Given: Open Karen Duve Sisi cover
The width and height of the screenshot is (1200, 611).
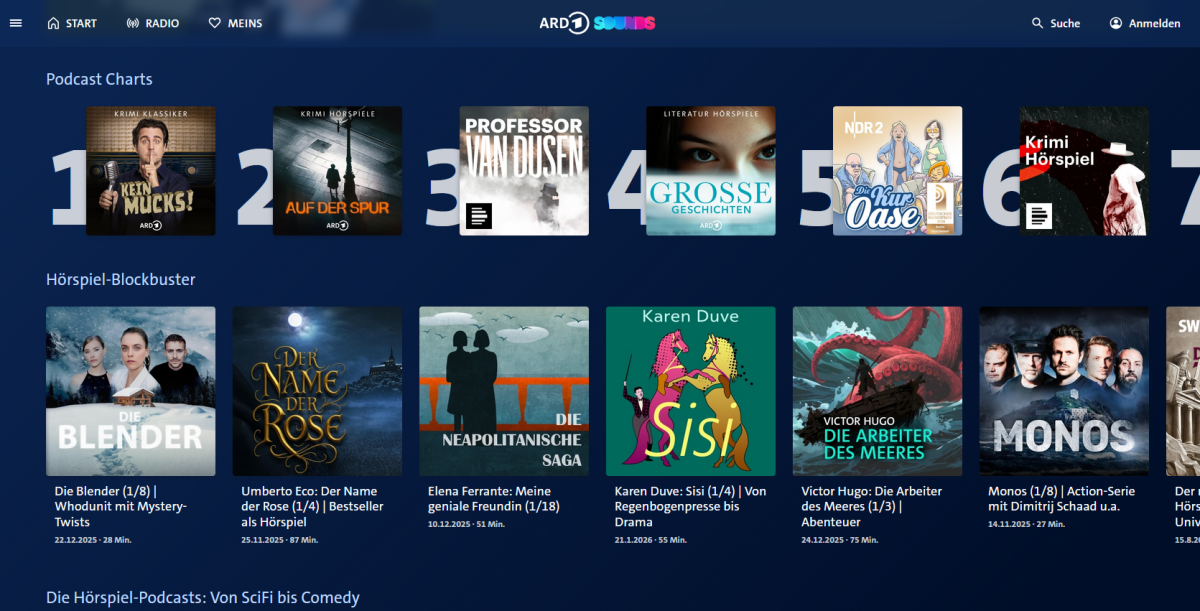Looking at the screenshot, I should point(691,391).
